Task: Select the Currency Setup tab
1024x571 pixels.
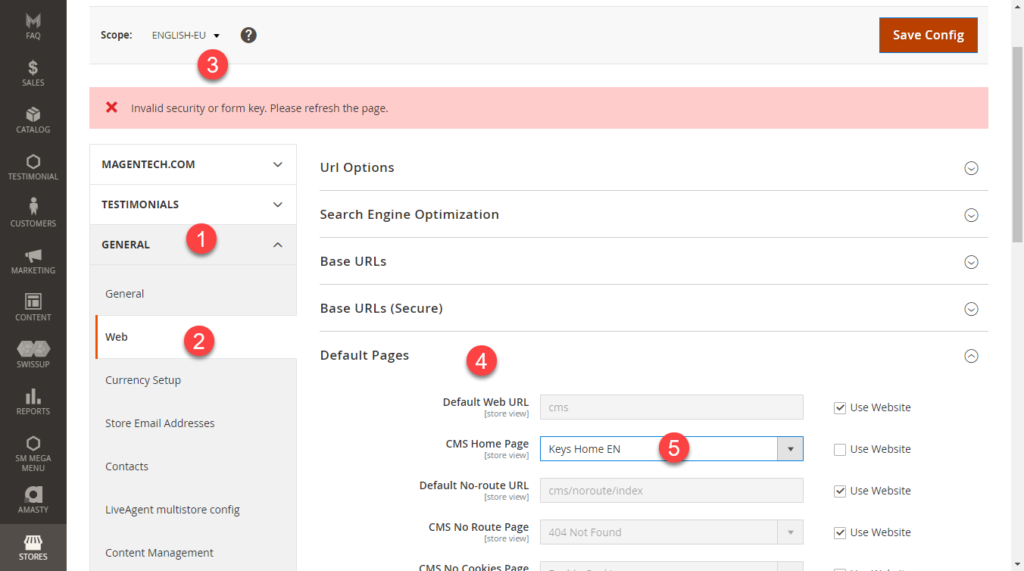Action: [x=143, y=380]
